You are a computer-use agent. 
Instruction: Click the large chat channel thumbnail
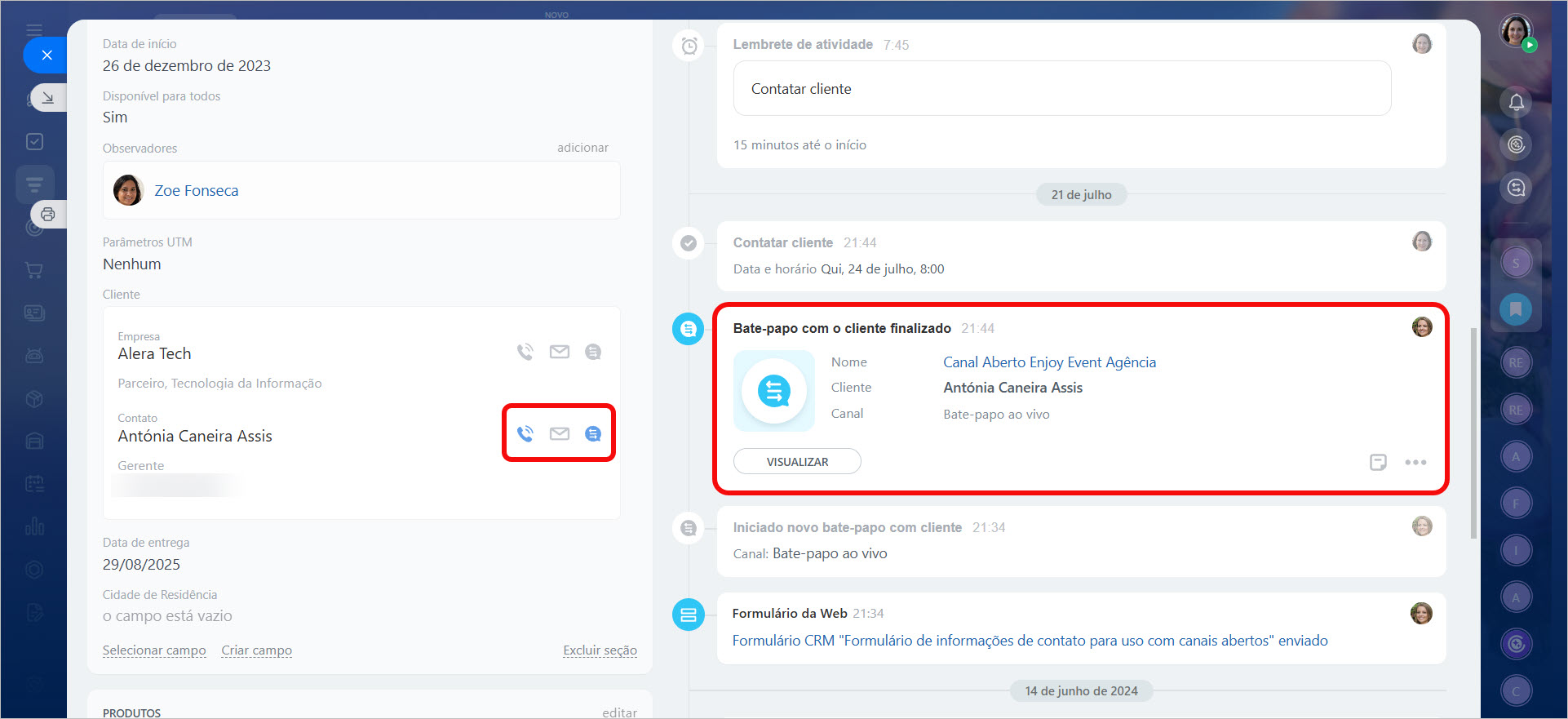774,391
